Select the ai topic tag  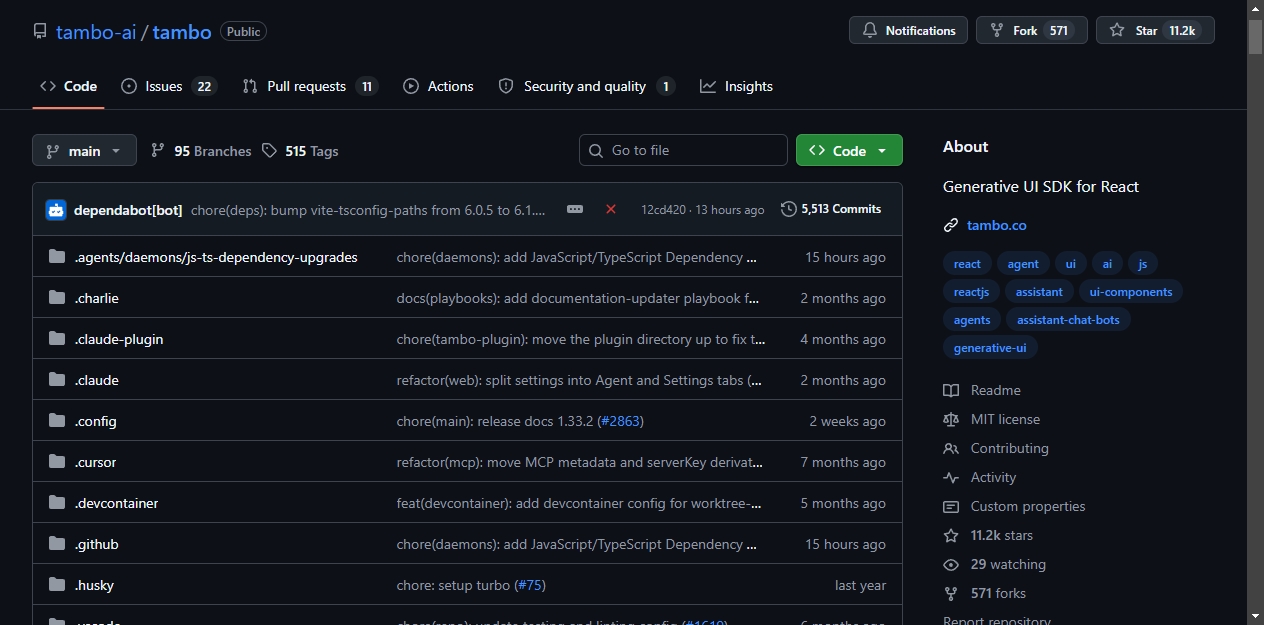tap(1107, 264)
